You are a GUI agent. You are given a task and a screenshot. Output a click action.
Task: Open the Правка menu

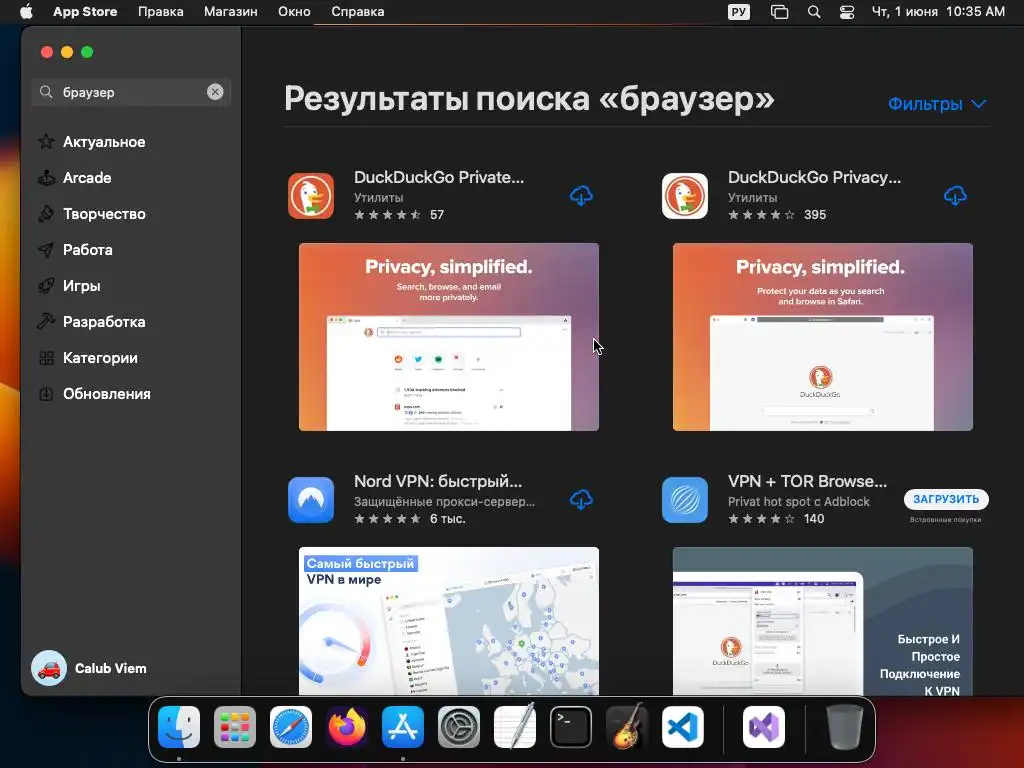161,12
